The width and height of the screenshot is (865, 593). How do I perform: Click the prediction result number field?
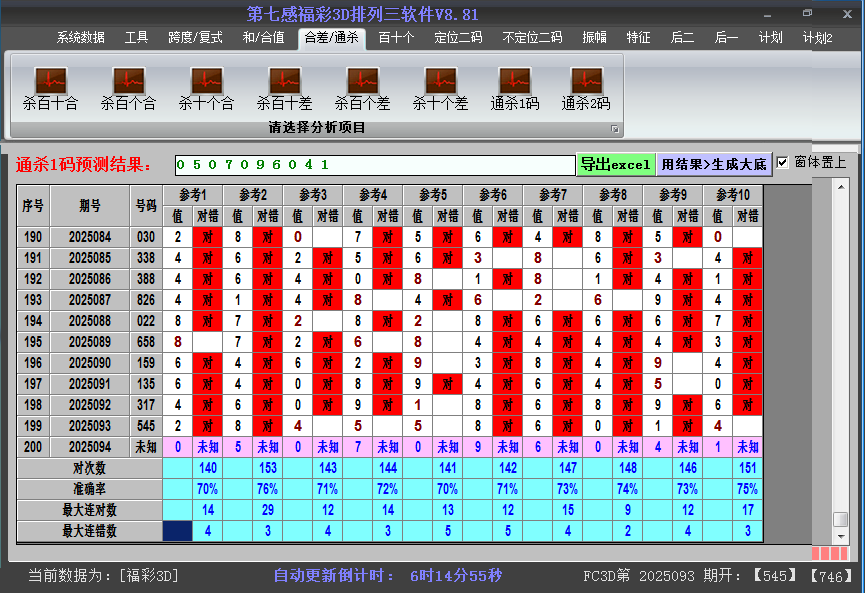374,164
